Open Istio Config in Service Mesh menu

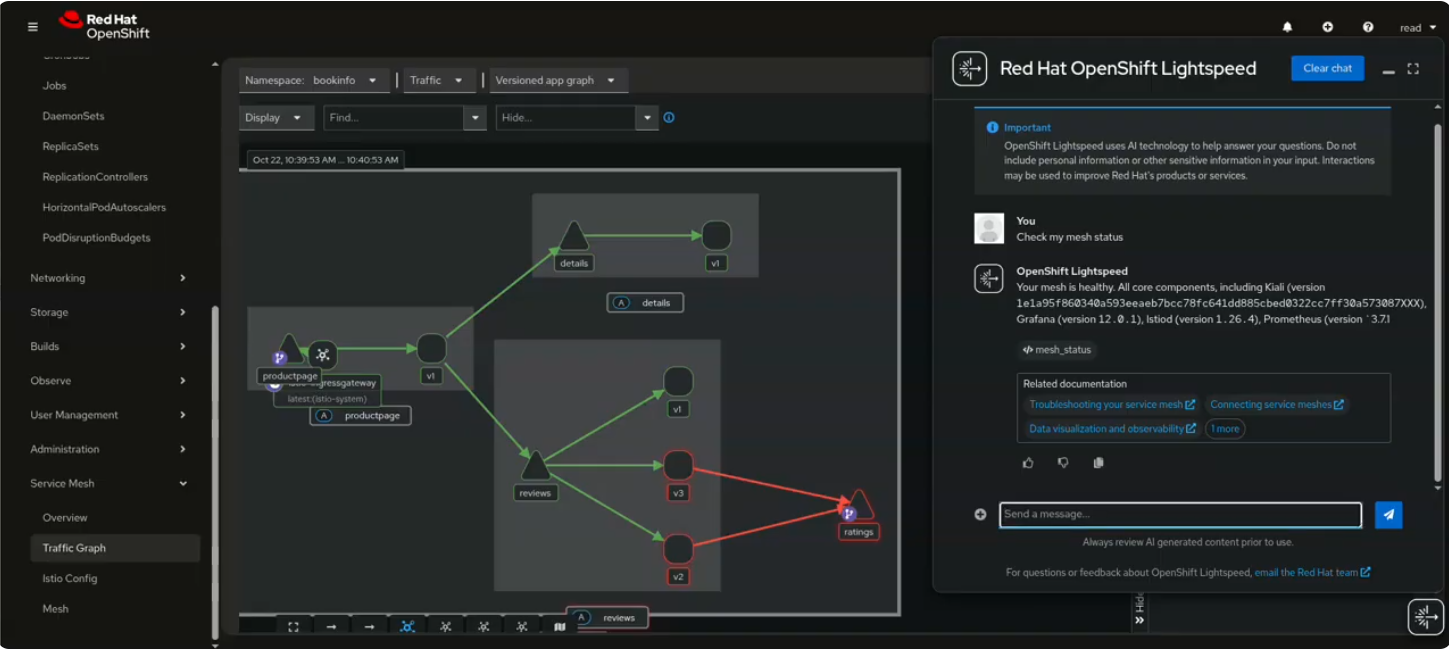point(70,578)
